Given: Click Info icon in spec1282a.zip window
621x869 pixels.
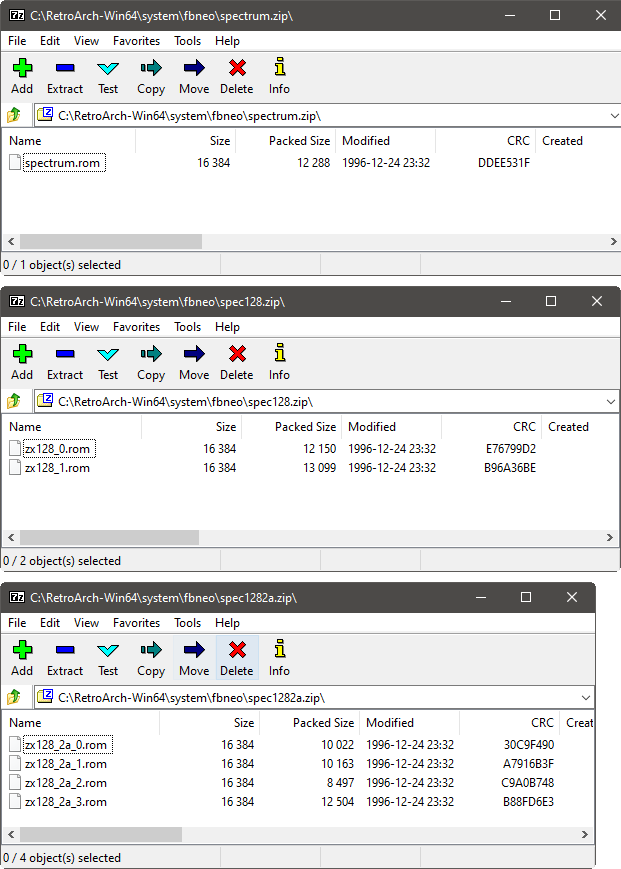Looking at the screenshot, I should click(280, 649).
